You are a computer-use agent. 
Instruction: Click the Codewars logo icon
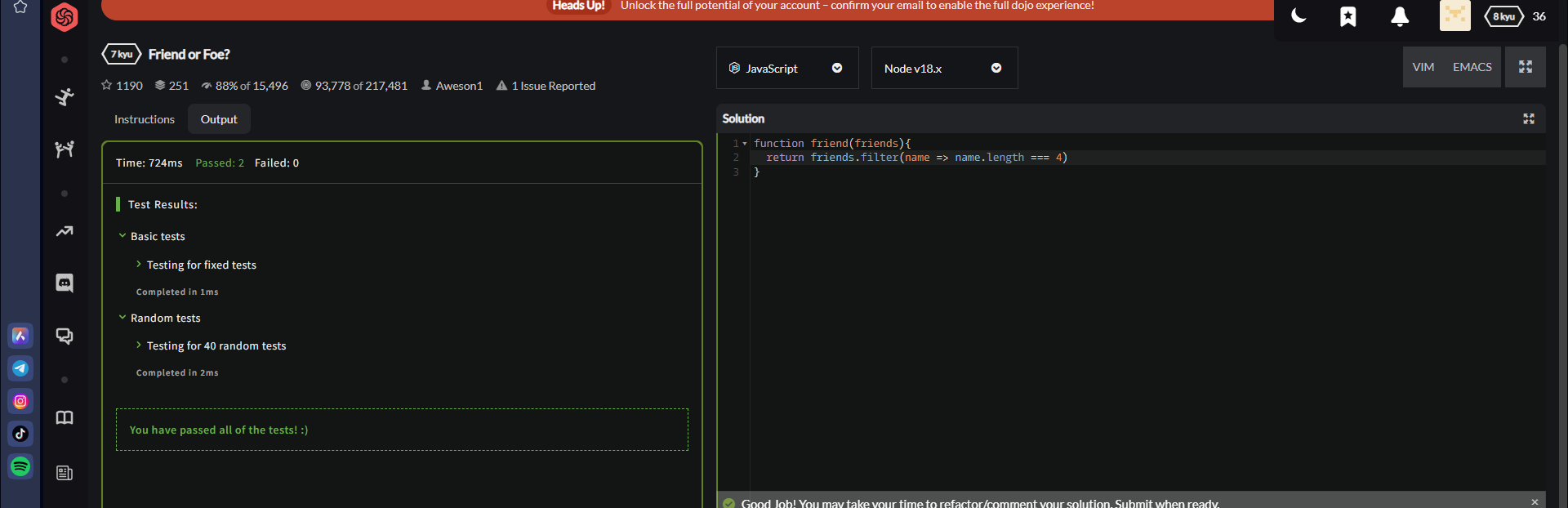click(x=65, y=17)
